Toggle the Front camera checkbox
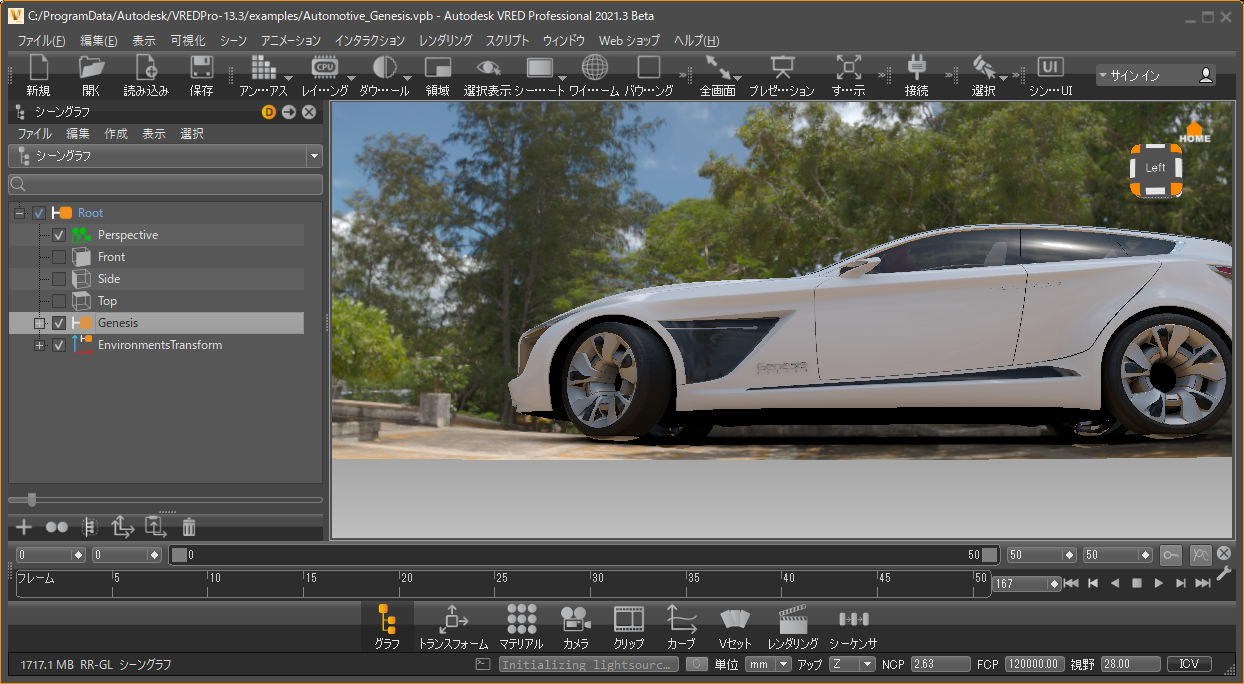 (x=59, y=257)
